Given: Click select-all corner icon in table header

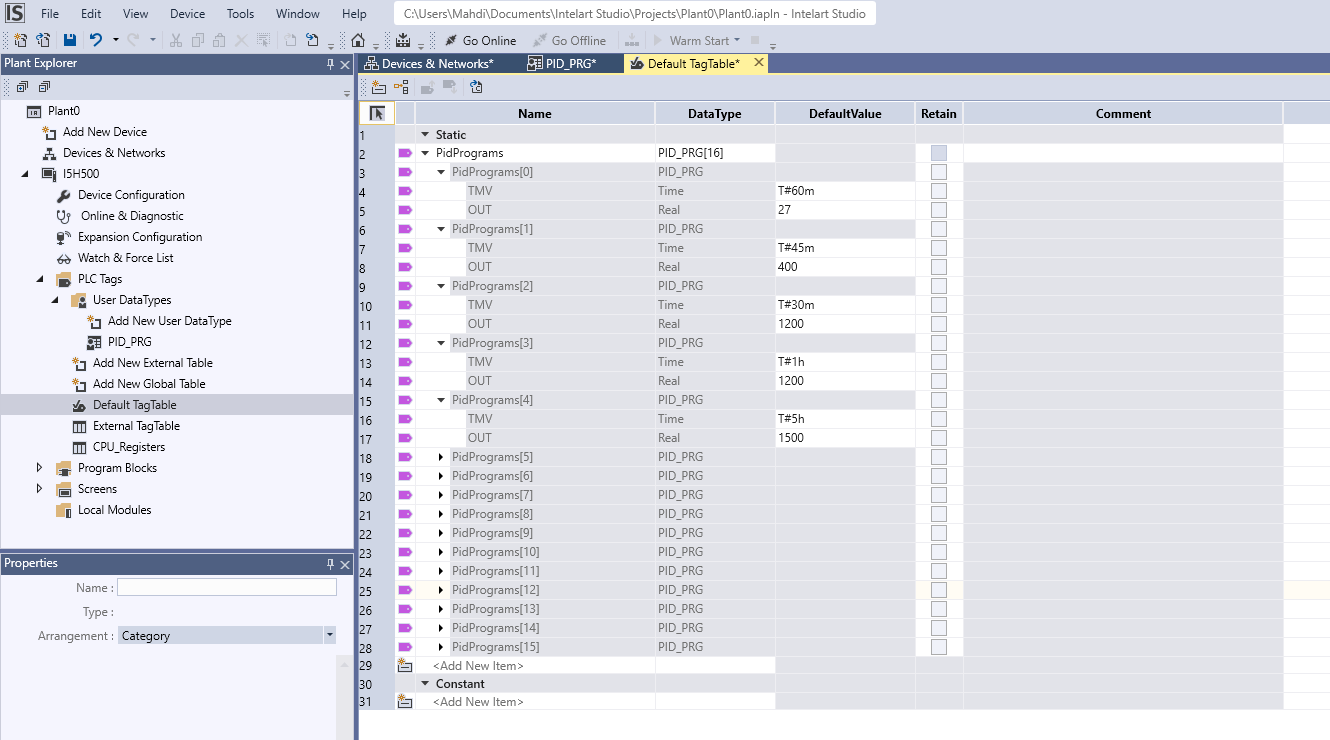Looking at the screenshot, I should pyautogui.click(x=377, y=114).
